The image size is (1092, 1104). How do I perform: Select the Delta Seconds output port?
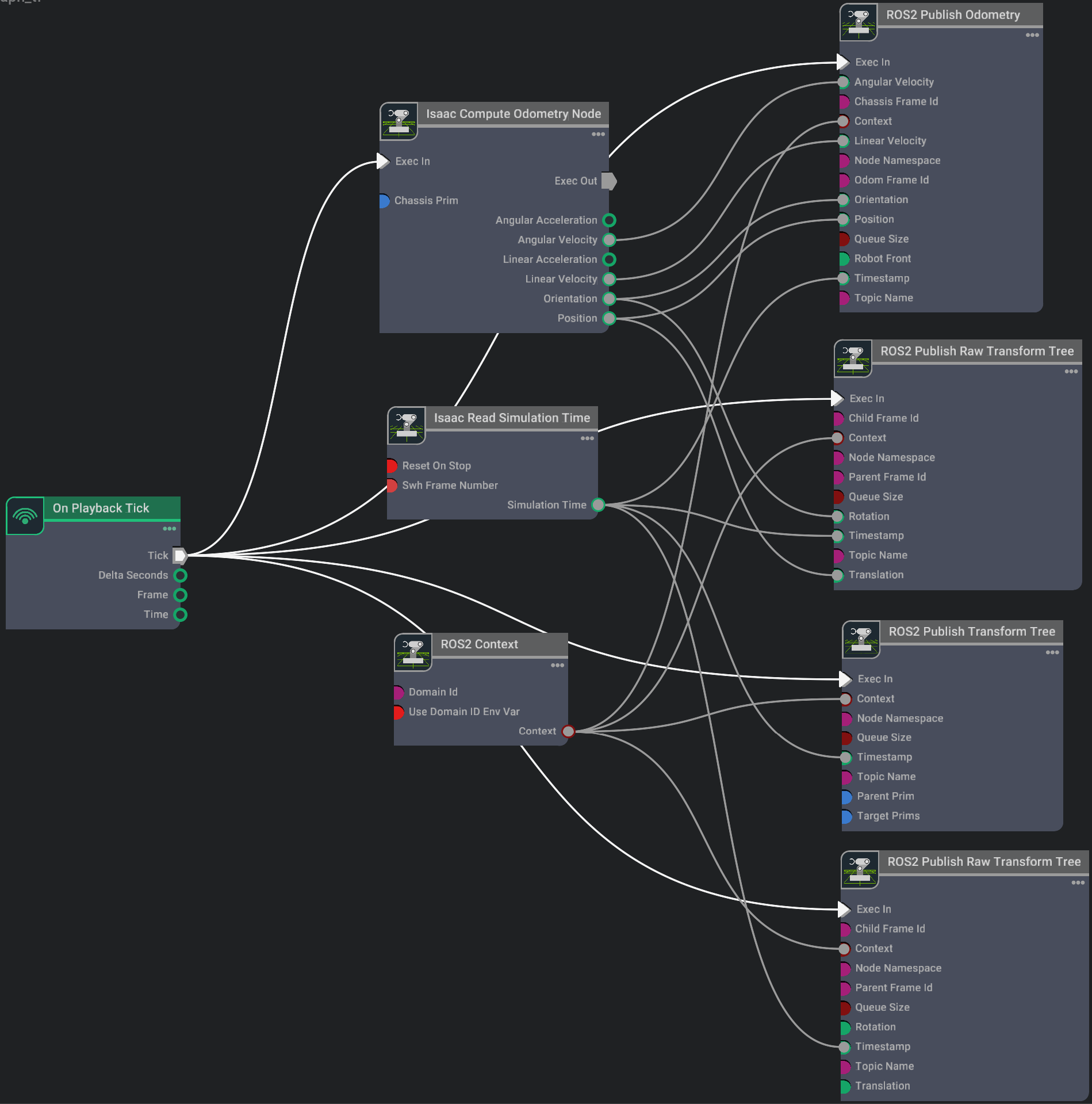point(181,575)
